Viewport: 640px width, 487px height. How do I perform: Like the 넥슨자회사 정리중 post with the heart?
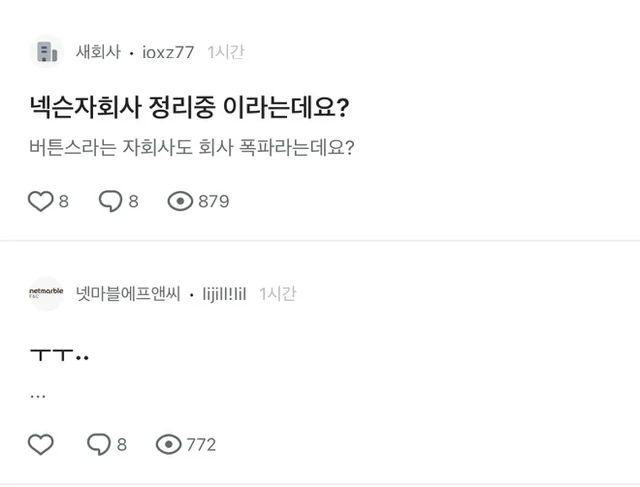point(39,201)
